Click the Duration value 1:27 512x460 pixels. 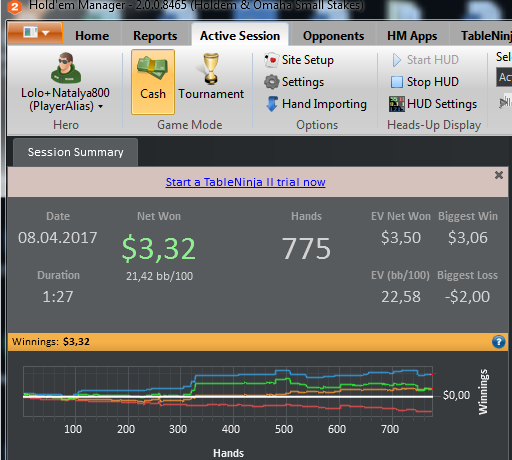click(58, 297)
